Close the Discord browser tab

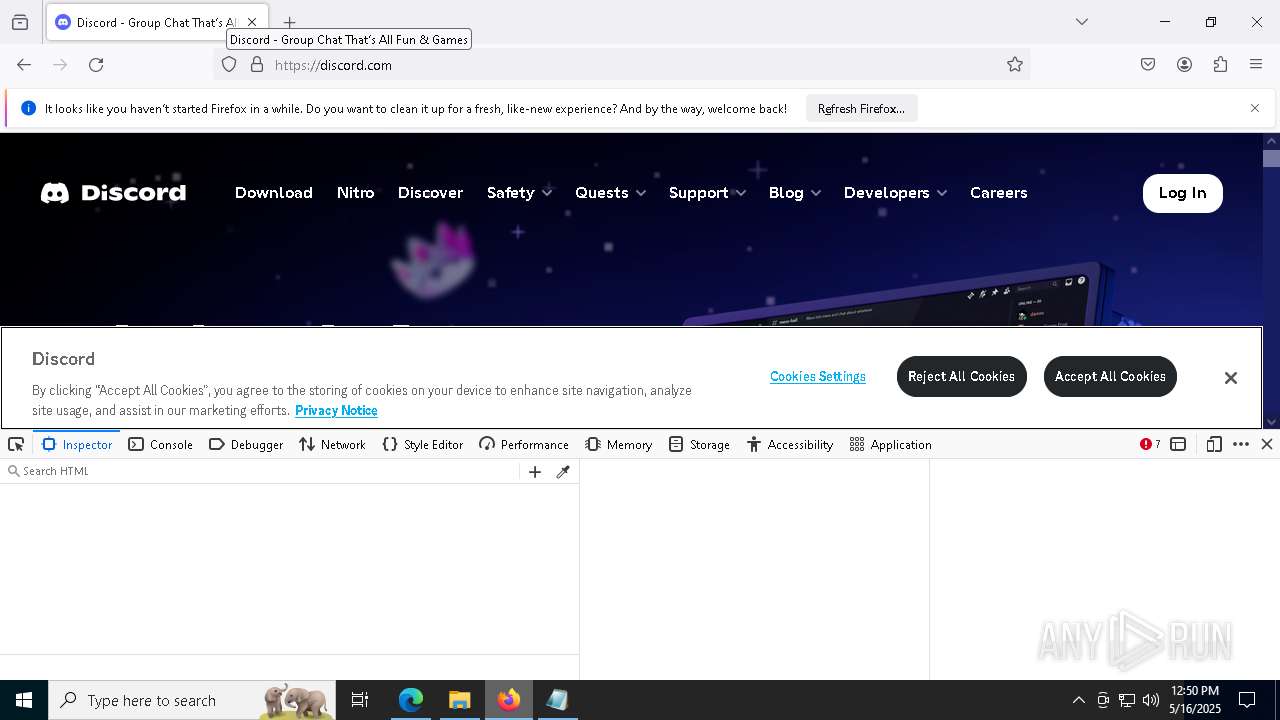[252, 22]
